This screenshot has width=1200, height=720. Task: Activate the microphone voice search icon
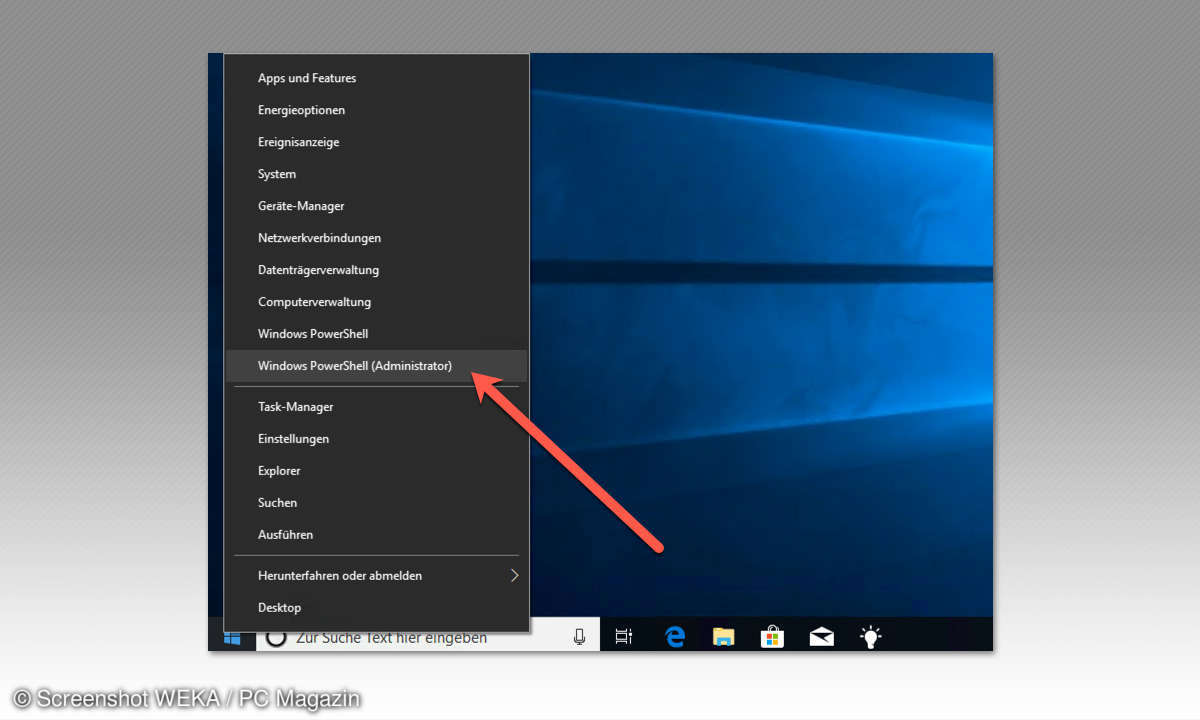[x=579, y=637]
